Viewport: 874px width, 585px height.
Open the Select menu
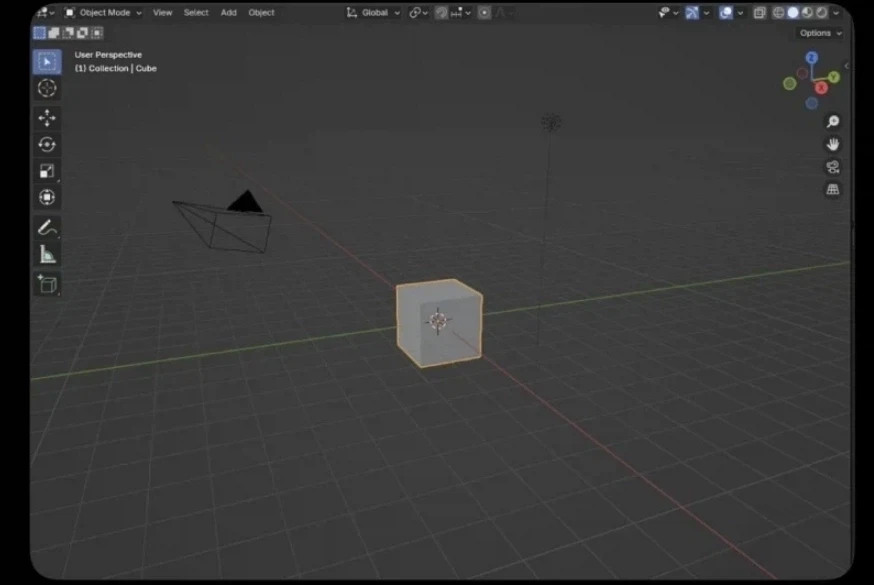point(196,12)
